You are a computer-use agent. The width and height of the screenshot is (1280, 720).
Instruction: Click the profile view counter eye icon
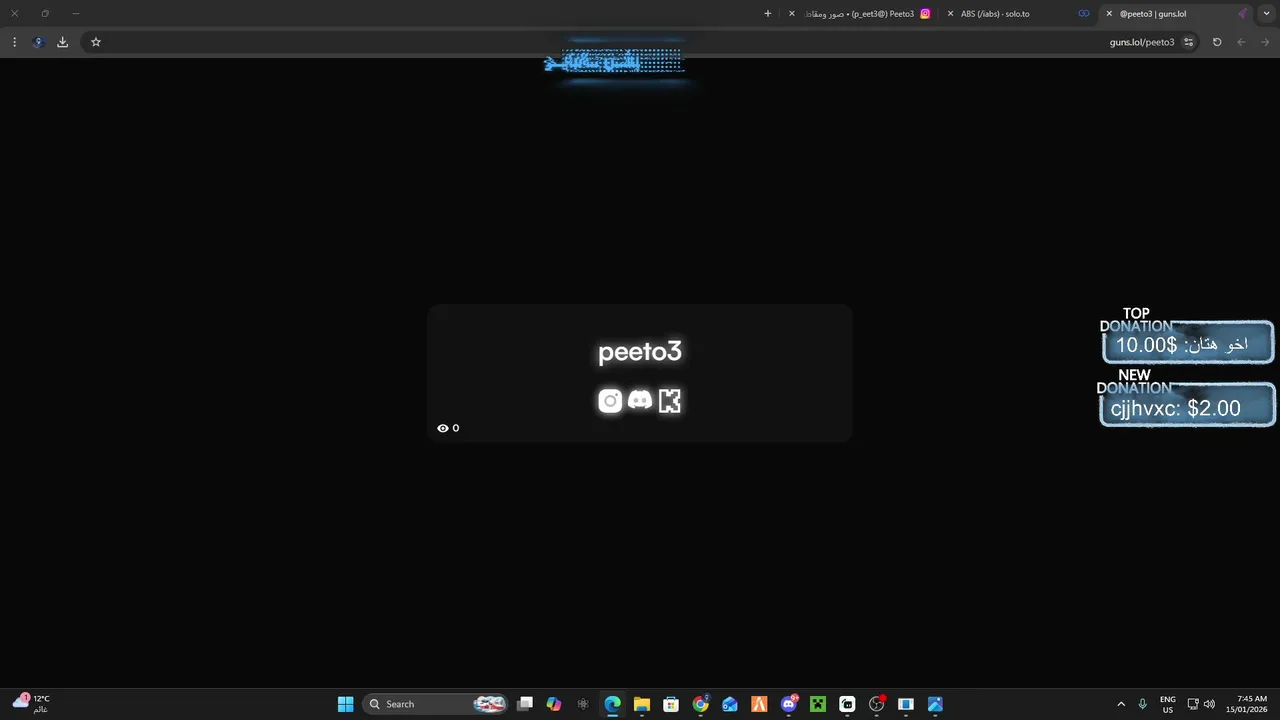coord(443,428)
